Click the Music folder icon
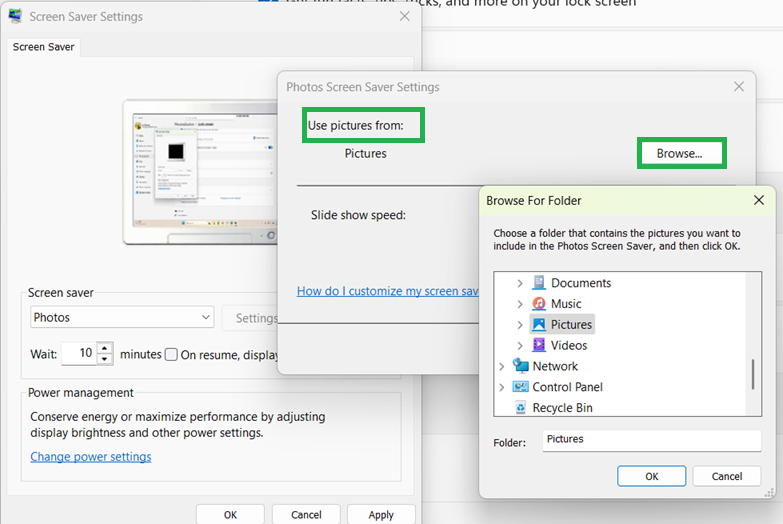 tap(539, 304)
